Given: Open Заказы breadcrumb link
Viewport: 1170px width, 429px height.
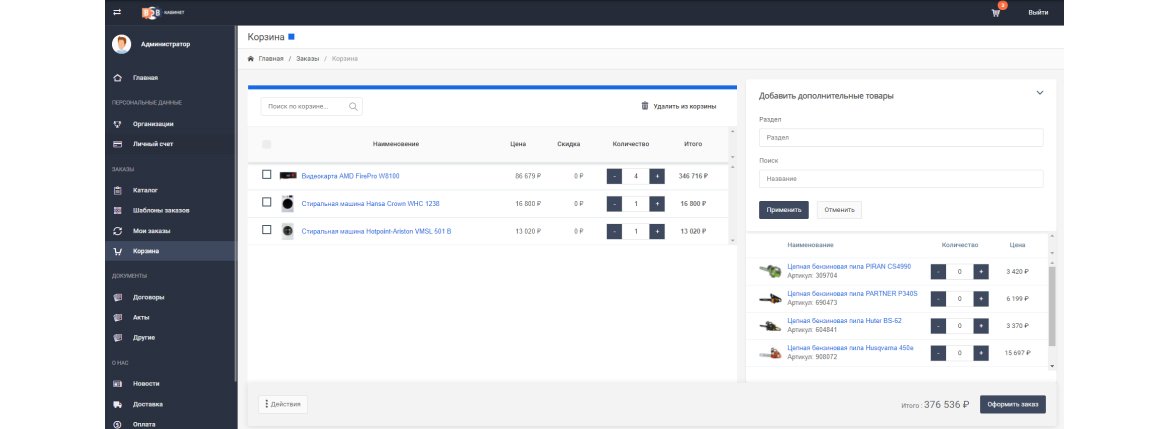Looking at the screenshot, I should pos(307,58).
